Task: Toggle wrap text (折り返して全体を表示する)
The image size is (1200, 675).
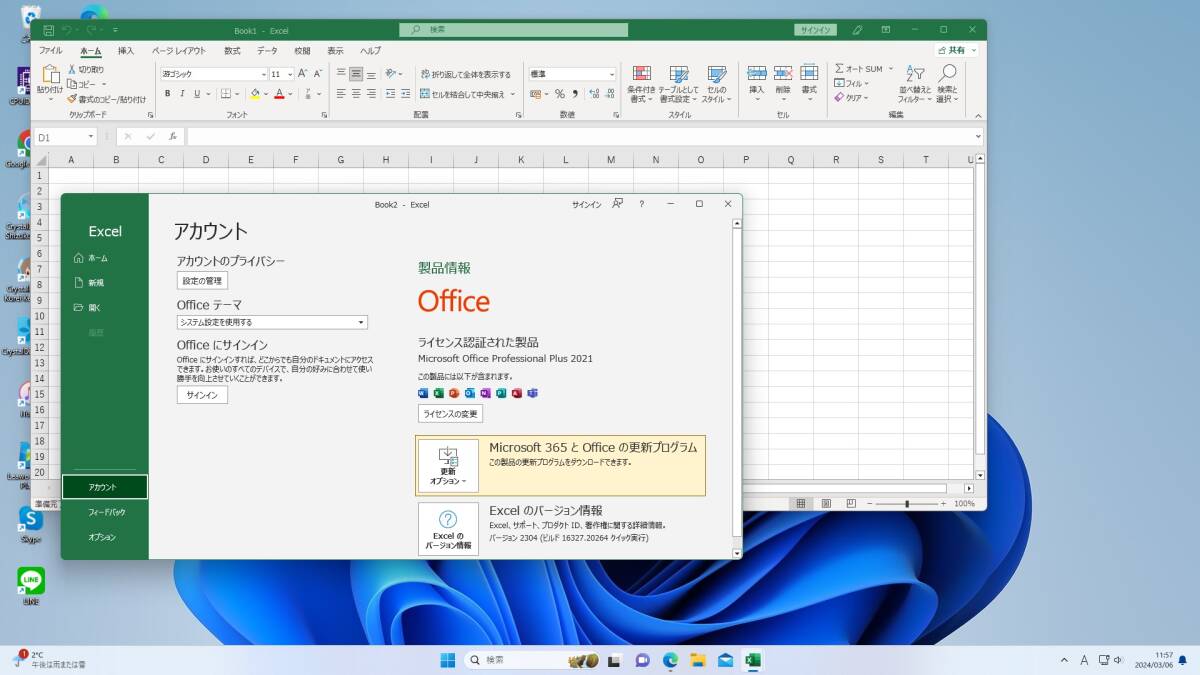Action: coord(465,74)
